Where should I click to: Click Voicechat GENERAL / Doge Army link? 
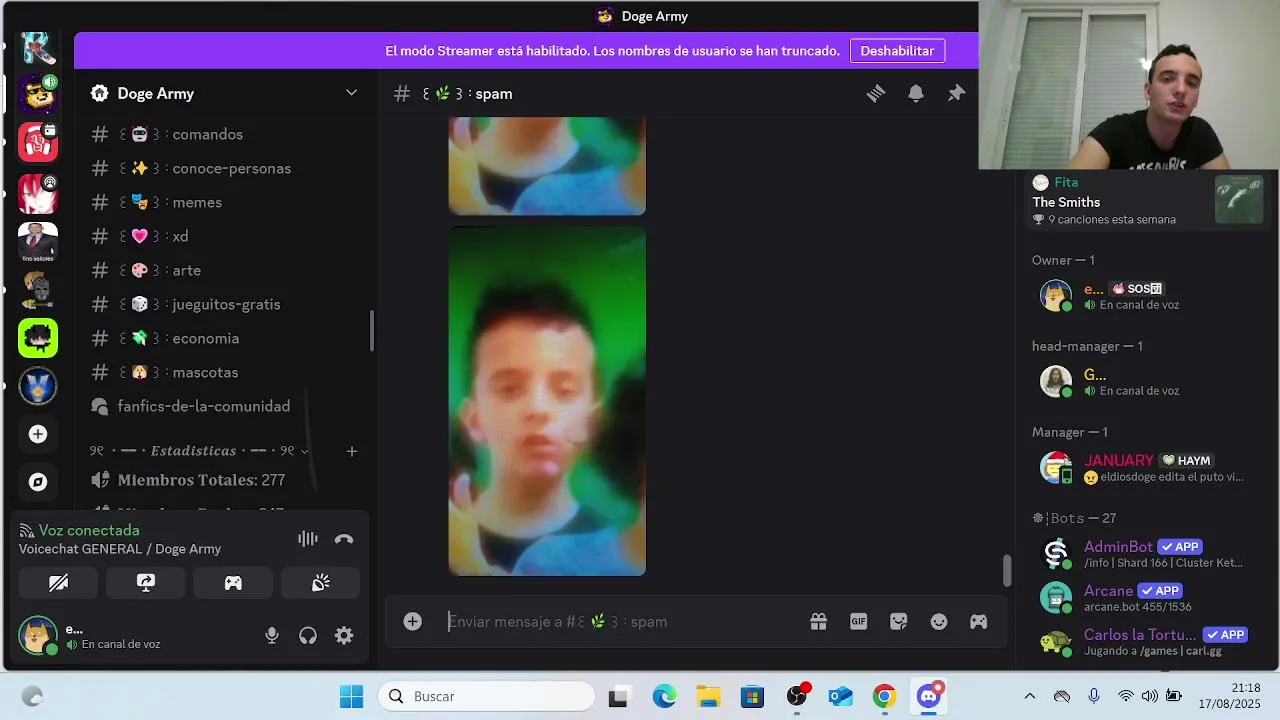[120, 549]
